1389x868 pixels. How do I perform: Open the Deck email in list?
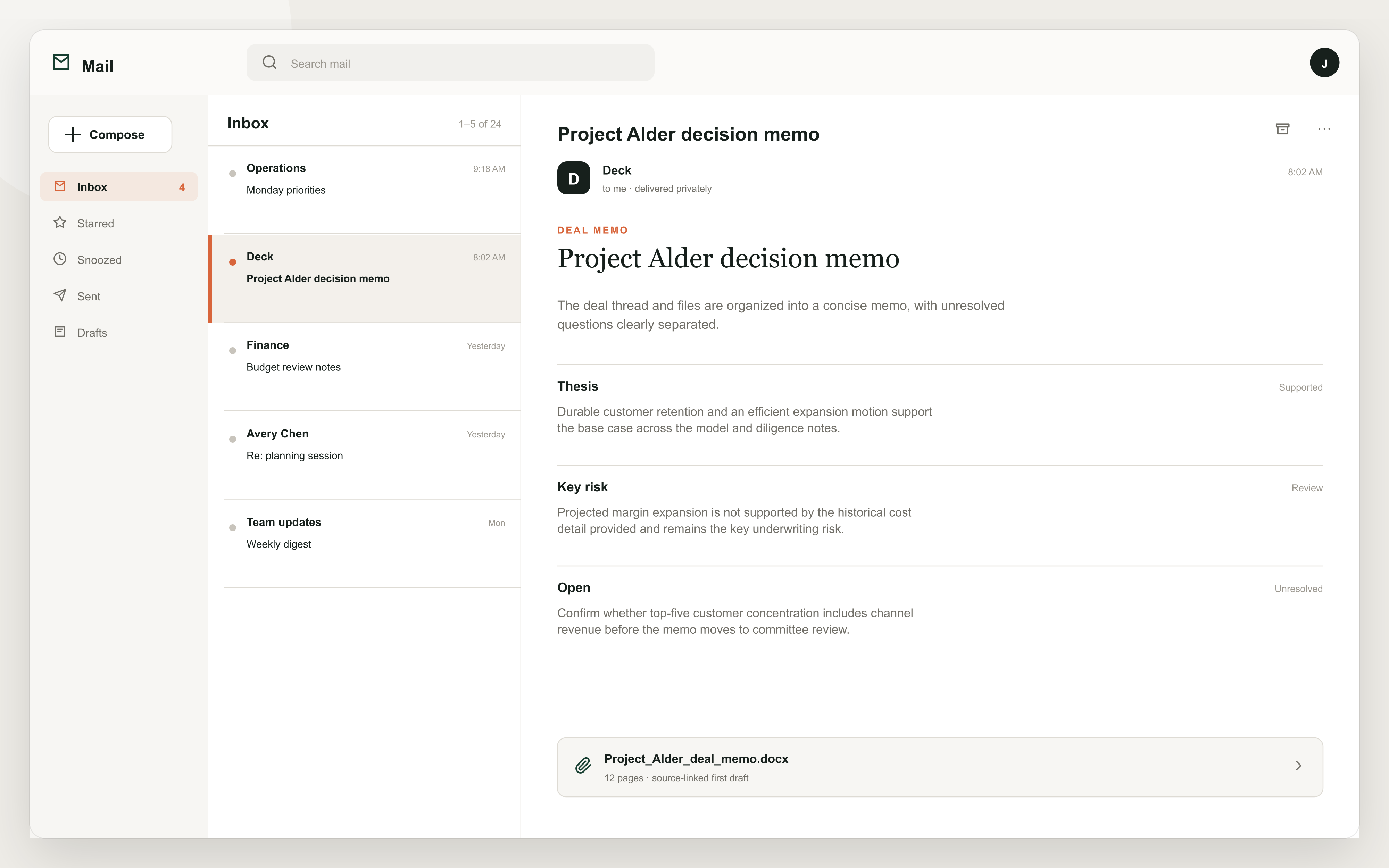click(365, 278)
